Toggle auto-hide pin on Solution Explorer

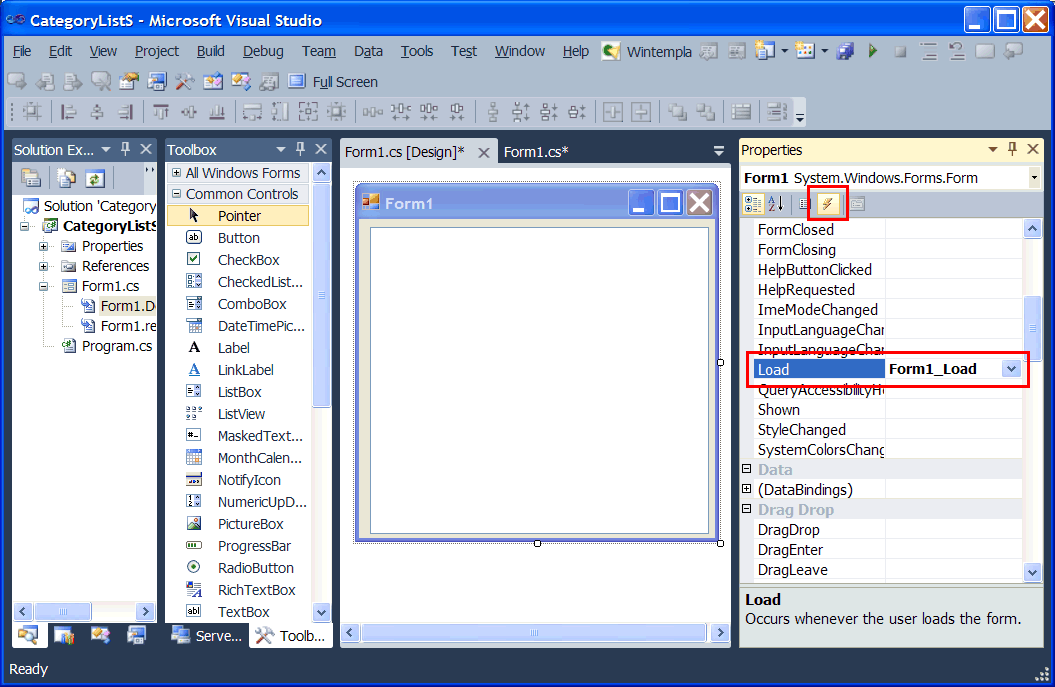tap(125, 149)
